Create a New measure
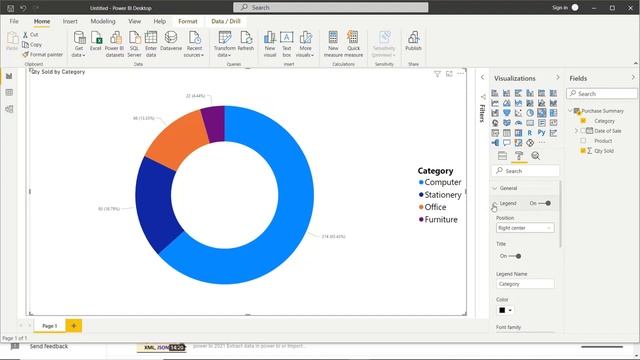The image size is (640, 360). click(333, 44)
